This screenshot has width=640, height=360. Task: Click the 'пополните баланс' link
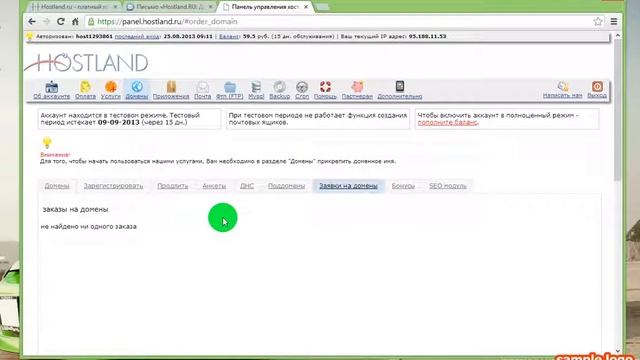click(448, 122)
